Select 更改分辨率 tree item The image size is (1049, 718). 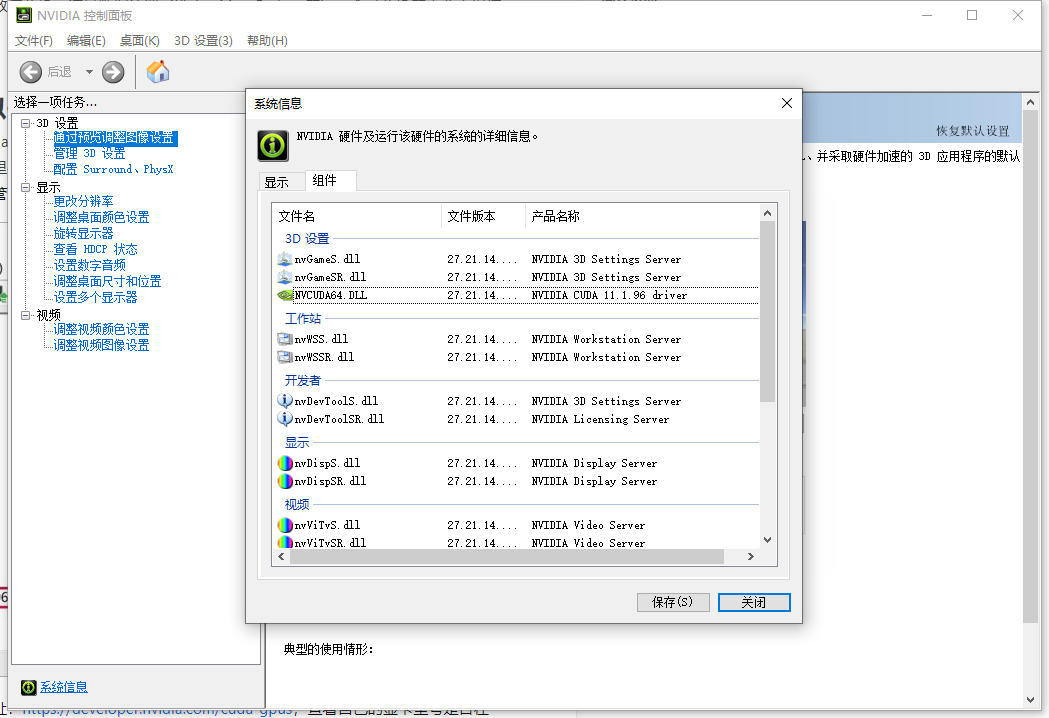83,201
